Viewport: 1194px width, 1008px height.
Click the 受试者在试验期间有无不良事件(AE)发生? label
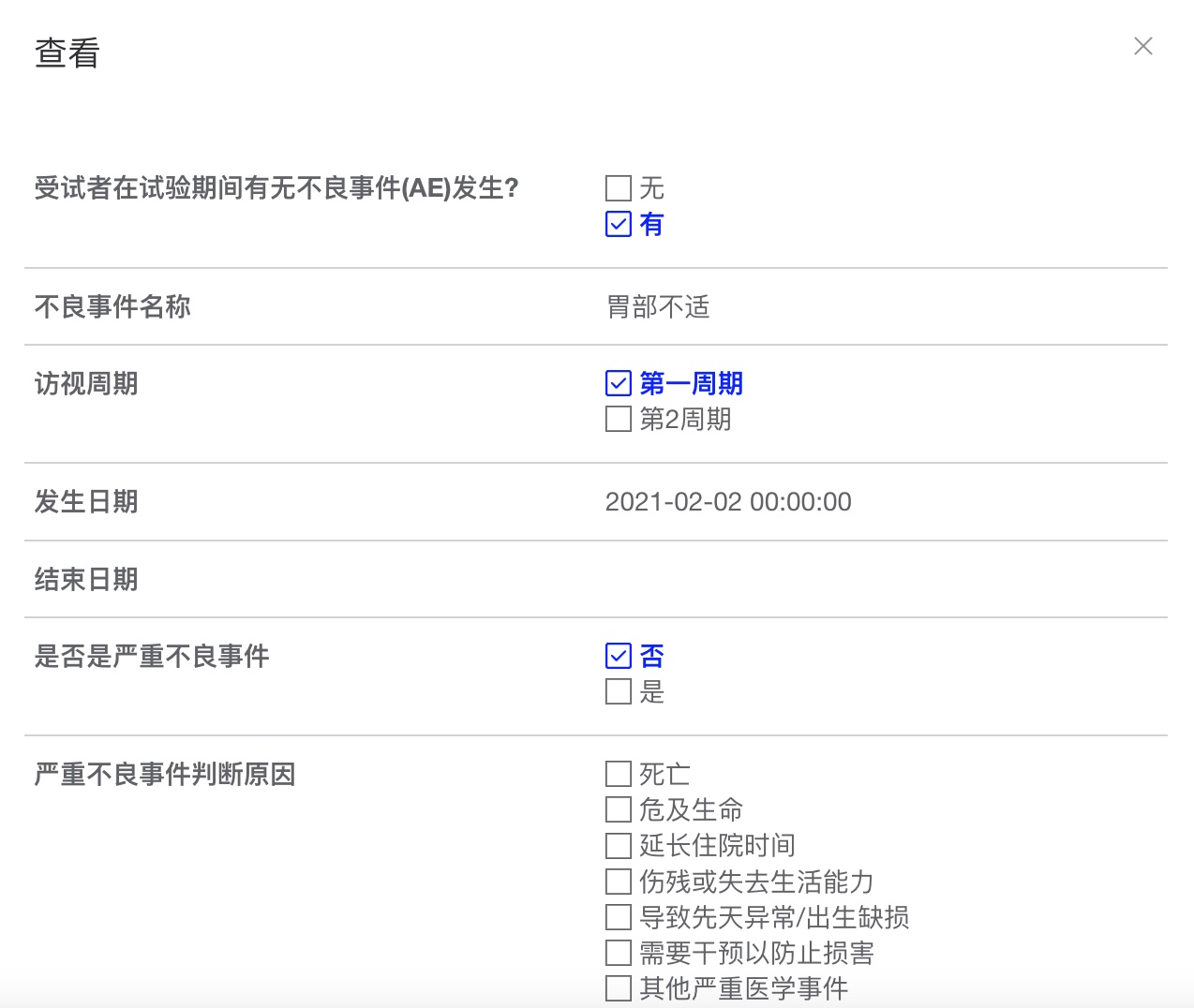[x=276, y=189]
